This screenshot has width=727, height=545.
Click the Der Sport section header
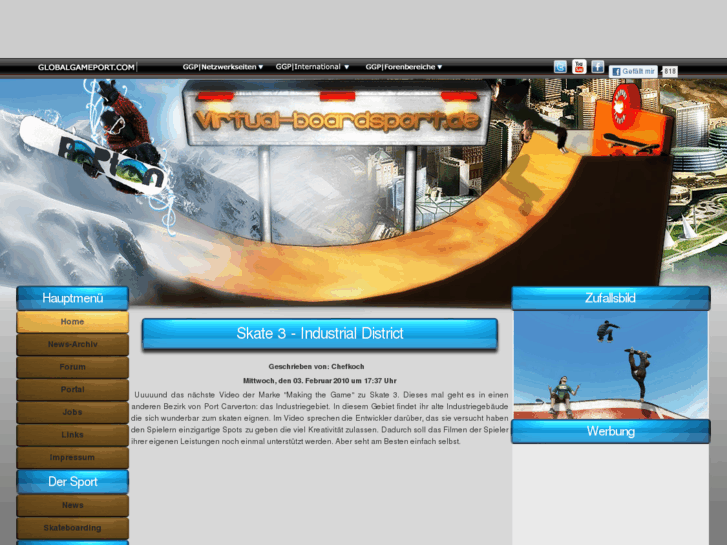coord(72,482)
